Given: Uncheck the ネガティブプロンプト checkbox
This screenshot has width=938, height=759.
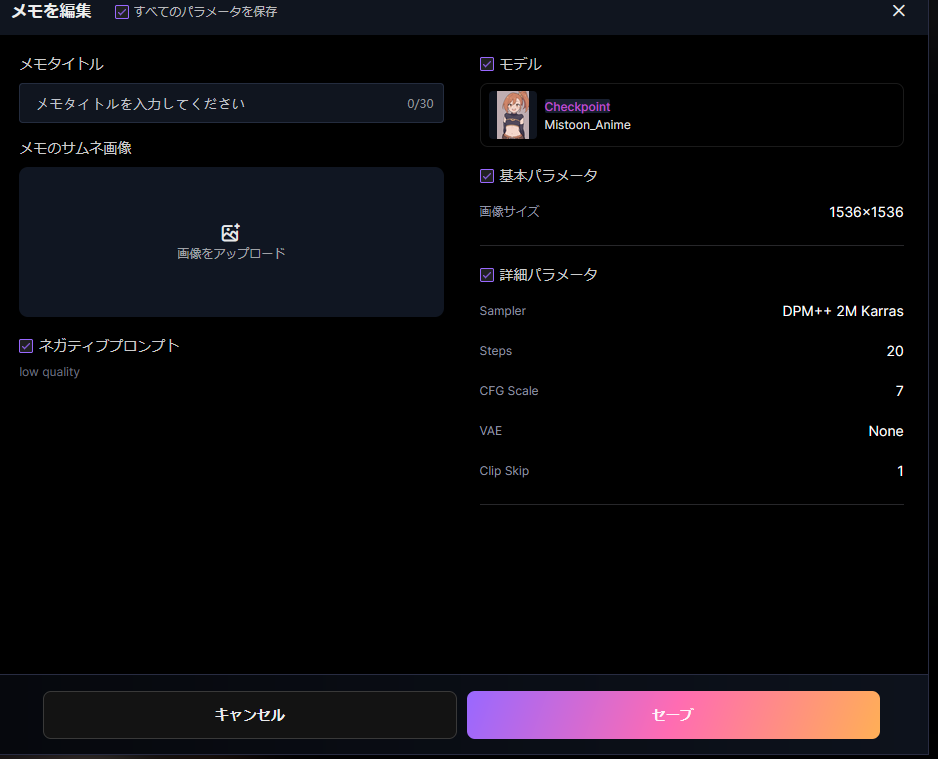Looking at the screenshot, I should 26,346.
